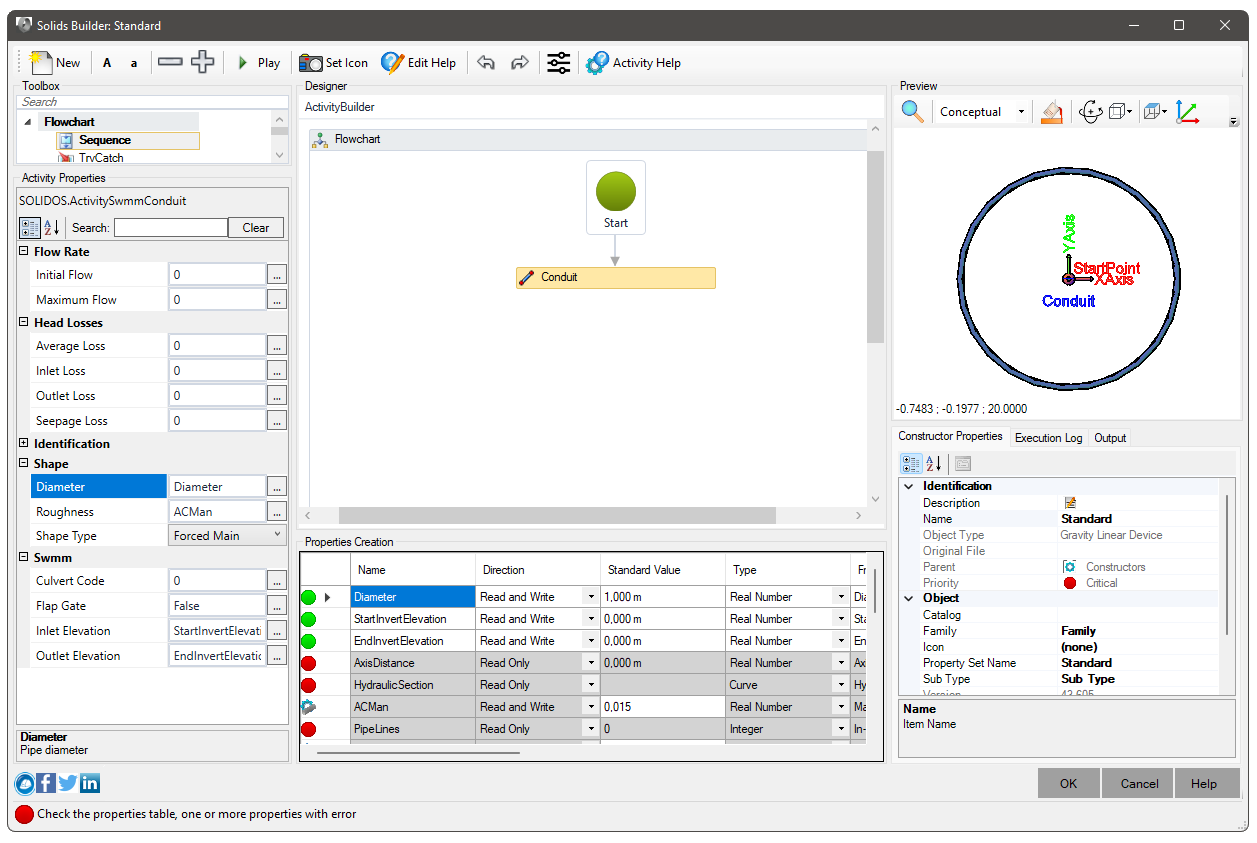Open Direction dropdown for AxisDistance row
This screenshot has height=843, width=1257.
591,663
